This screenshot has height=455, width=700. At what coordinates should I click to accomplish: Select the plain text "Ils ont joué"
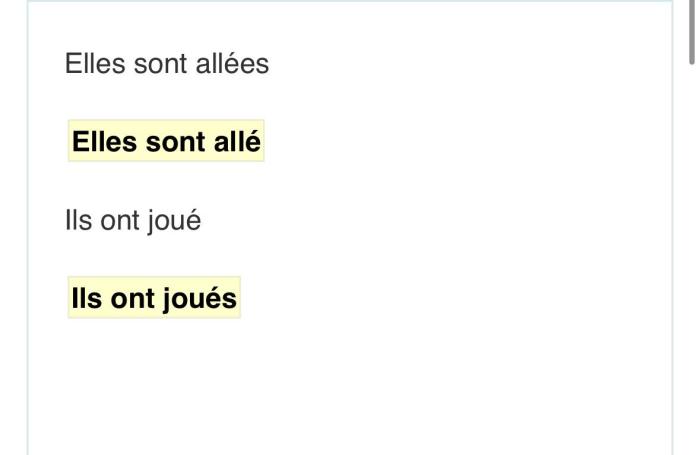133,220
